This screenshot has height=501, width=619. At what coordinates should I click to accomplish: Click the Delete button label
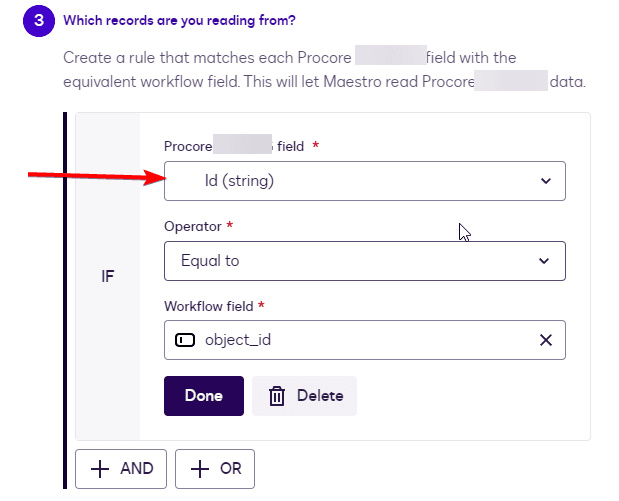click(320, 396)
